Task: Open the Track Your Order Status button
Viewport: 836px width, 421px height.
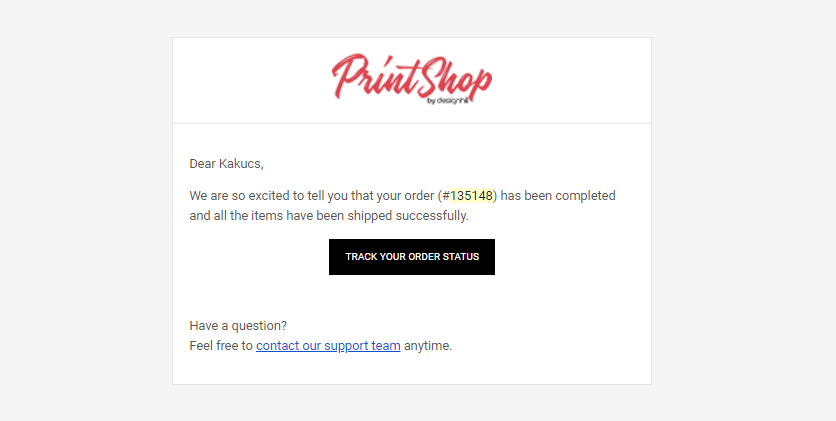Action: [x=412, y=257]
